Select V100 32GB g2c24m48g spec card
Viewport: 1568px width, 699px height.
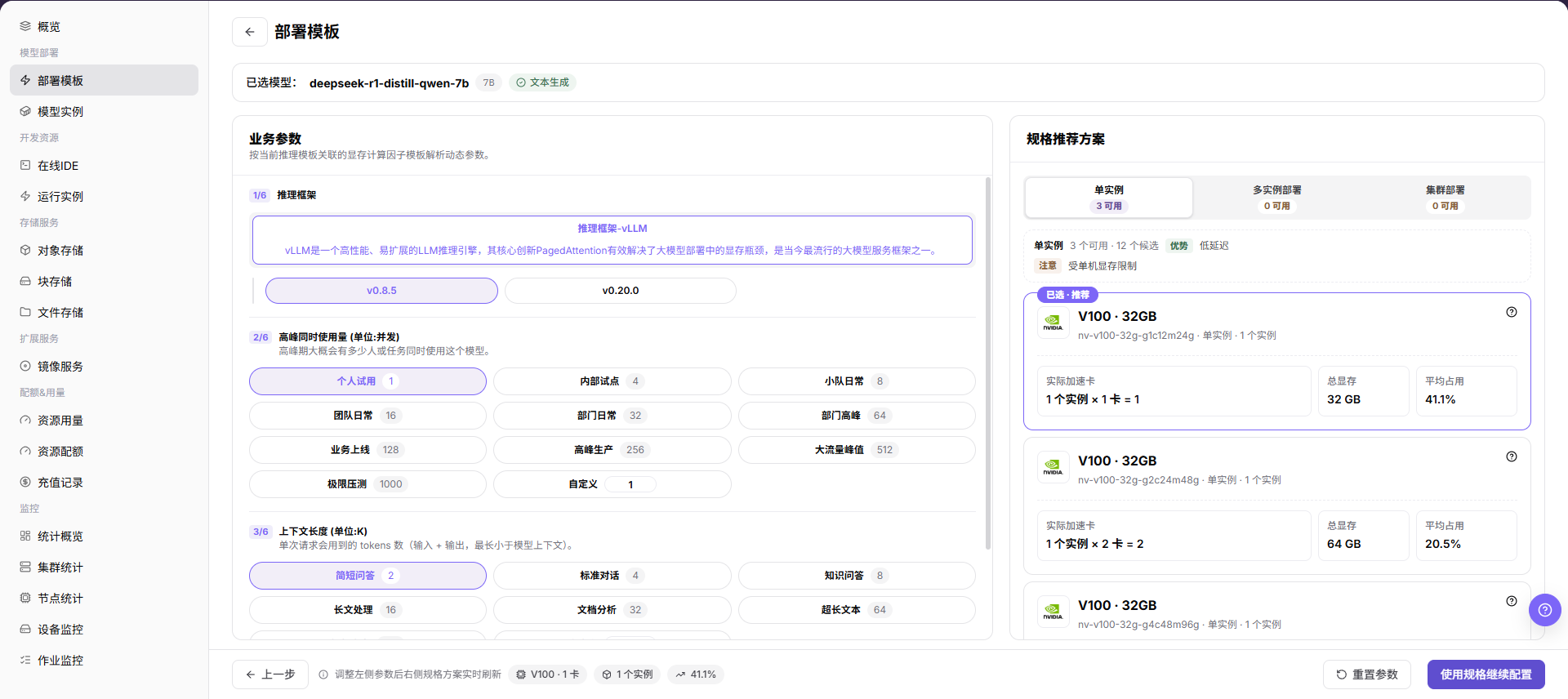click(x=1277, y=505)
